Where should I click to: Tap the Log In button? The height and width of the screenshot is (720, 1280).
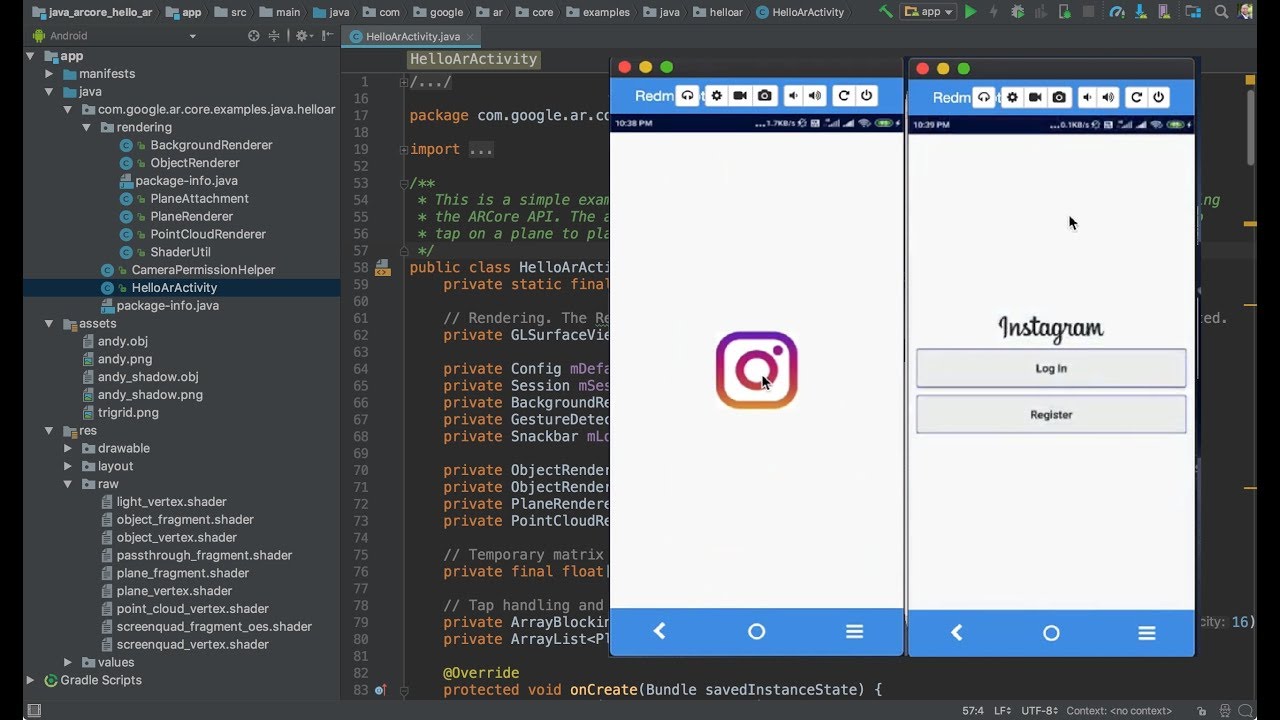pos(1051,368)
